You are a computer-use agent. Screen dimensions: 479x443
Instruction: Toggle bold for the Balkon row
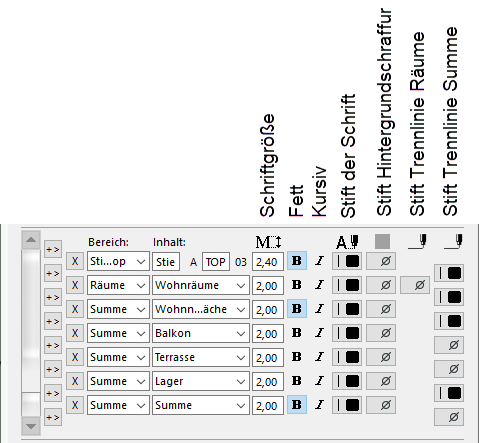[x=297, y=333]
